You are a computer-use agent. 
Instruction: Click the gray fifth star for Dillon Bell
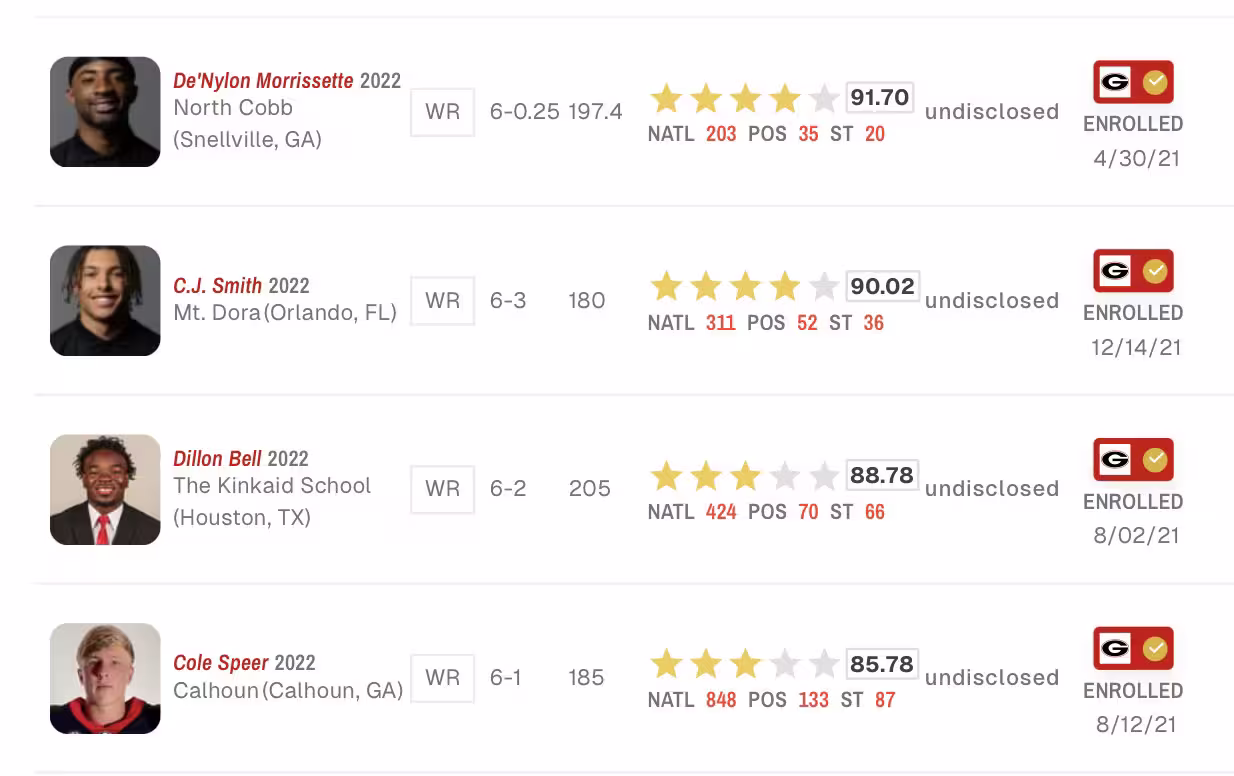824,476
